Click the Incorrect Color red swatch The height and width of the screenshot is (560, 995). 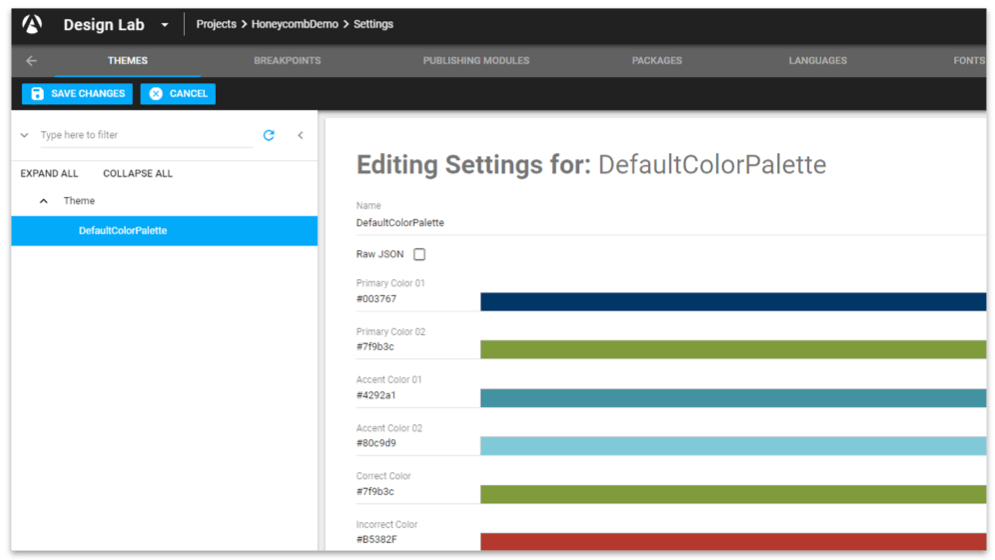pyautogui.click(x=733, y=542)
